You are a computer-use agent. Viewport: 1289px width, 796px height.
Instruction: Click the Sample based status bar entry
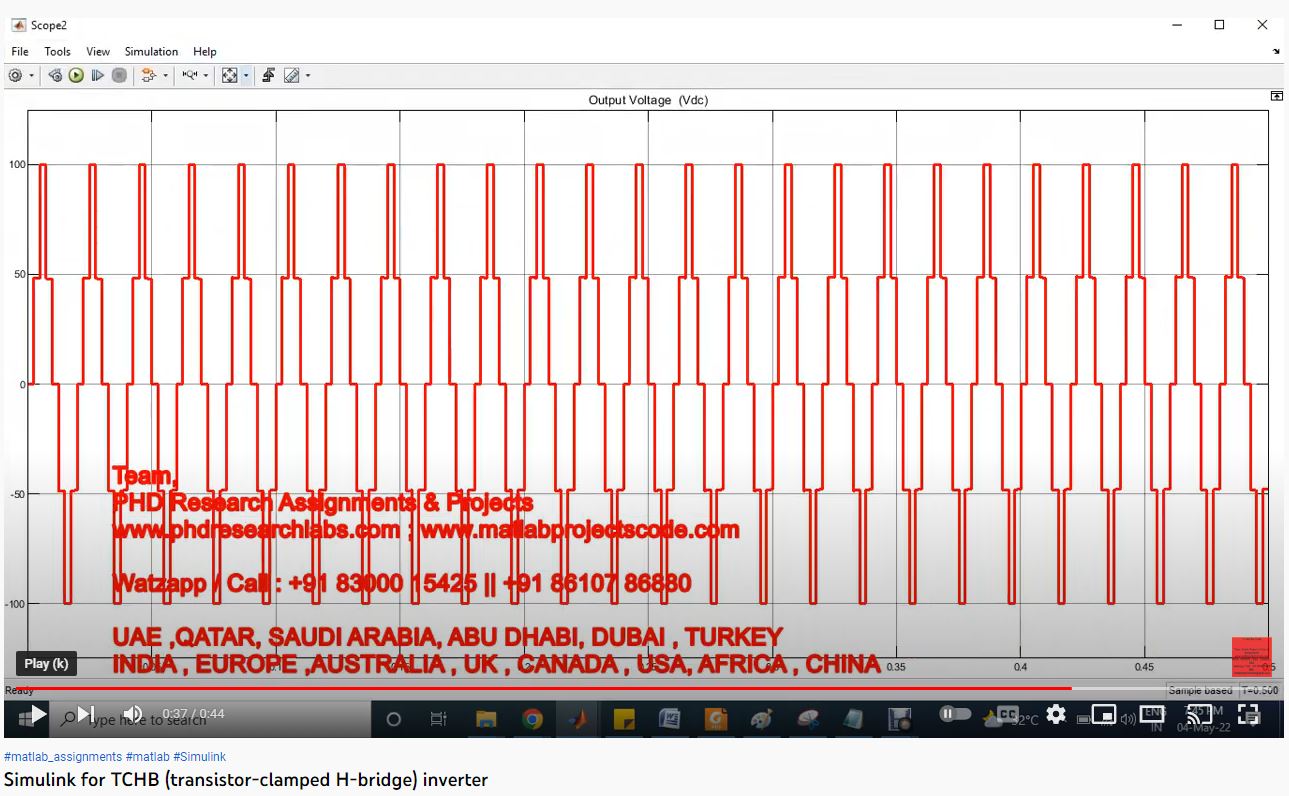pyautogui.click(x=1201, y=690)
